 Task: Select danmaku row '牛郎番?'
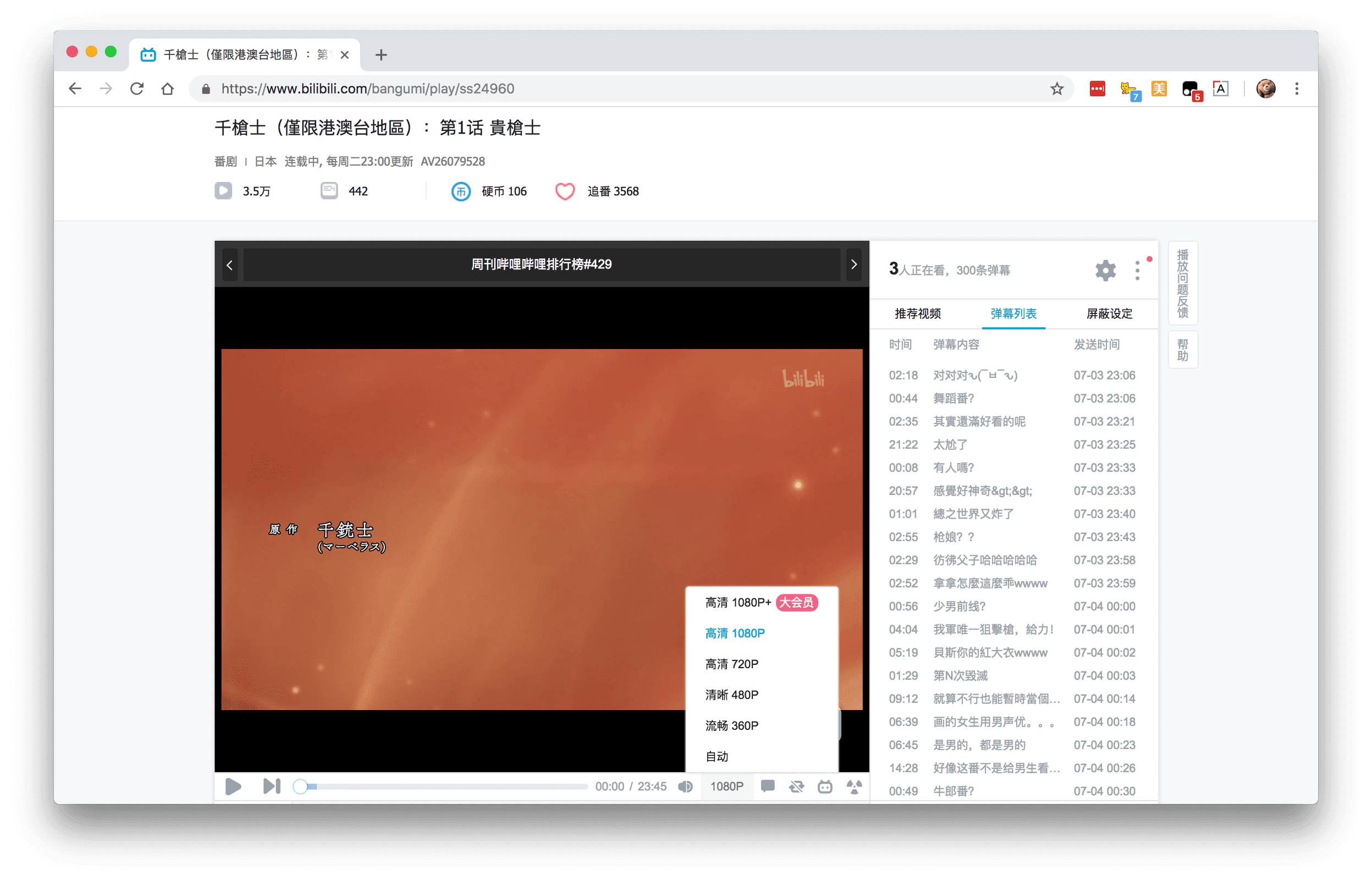[1013, 791]
